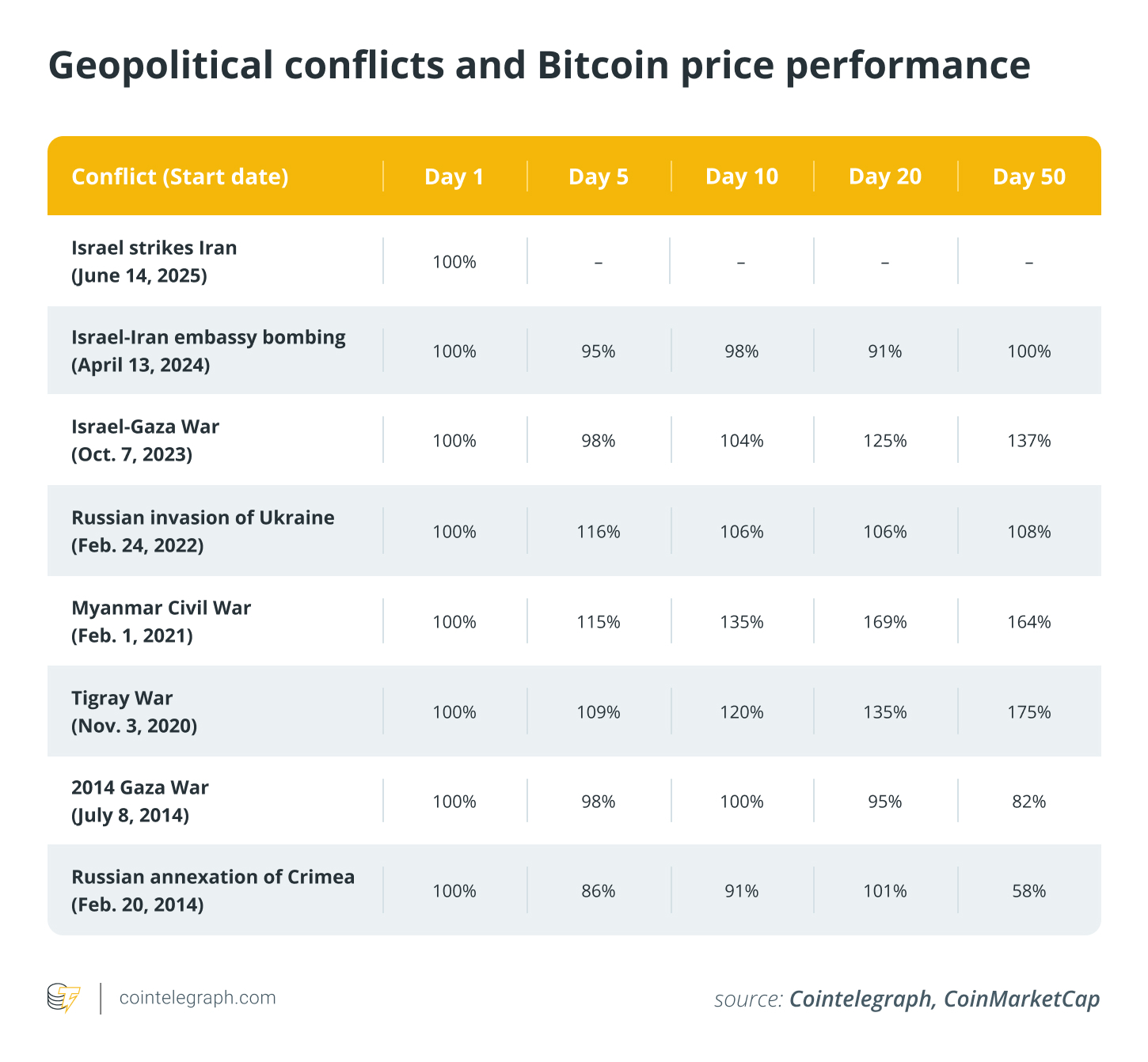Click the Israel-Gaza War row label
The image size is (1148, 1062).
[x=145, y=440]
